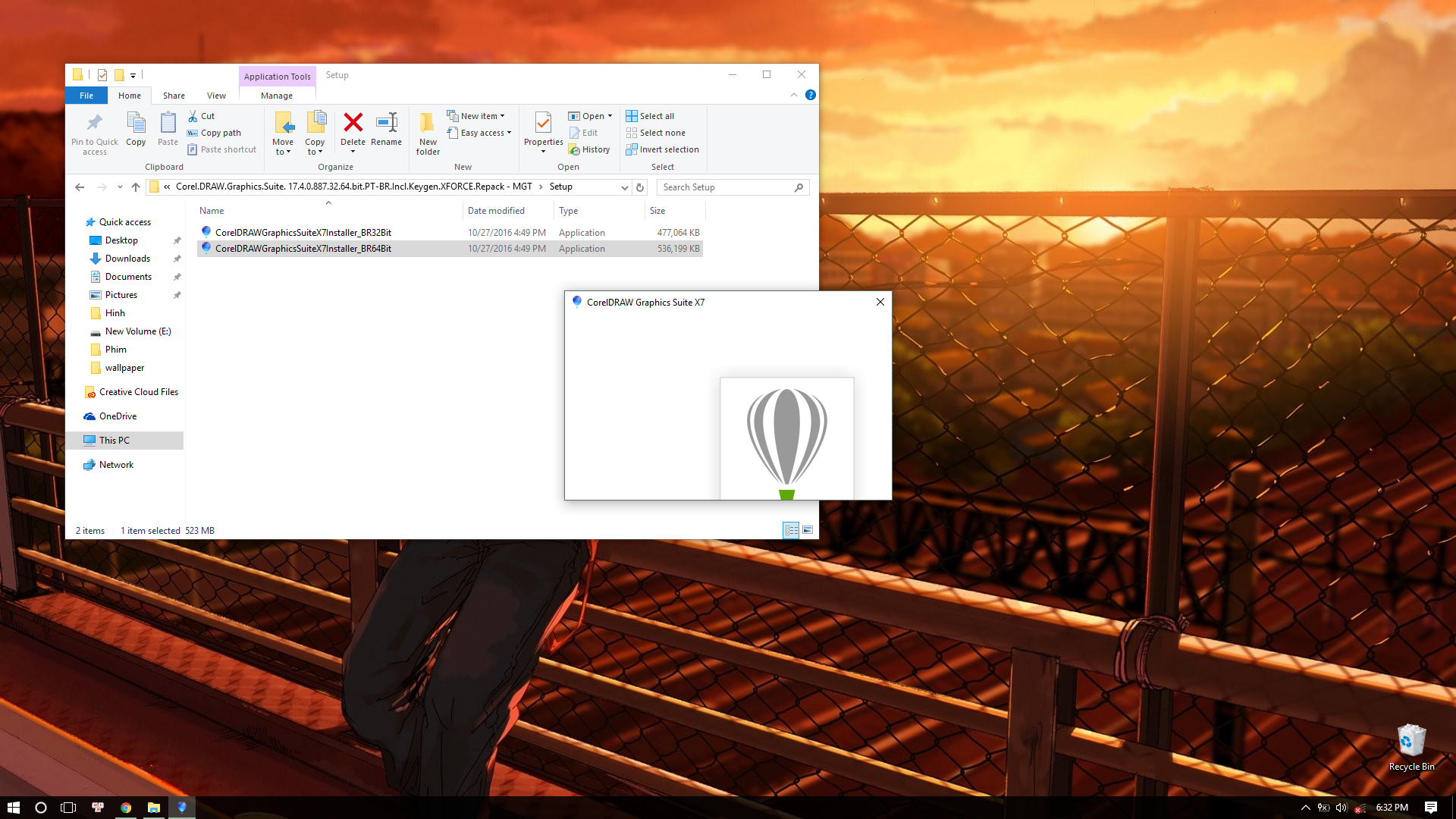This screenshot has width=1456, height=819.
Task: Expand the address bar history dropdown
Action: pos(624,187)
